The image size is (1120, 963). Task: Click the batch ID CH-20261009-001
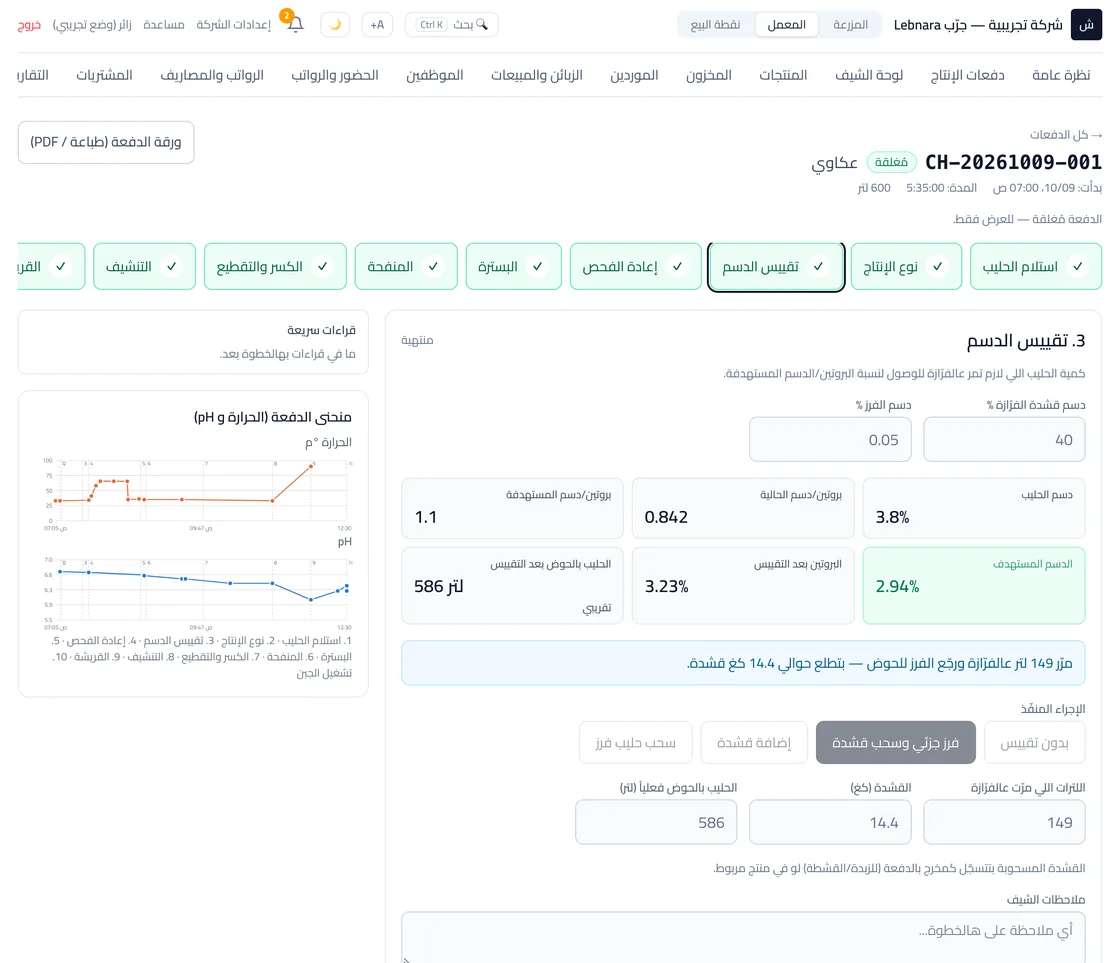coord(1013,162)
